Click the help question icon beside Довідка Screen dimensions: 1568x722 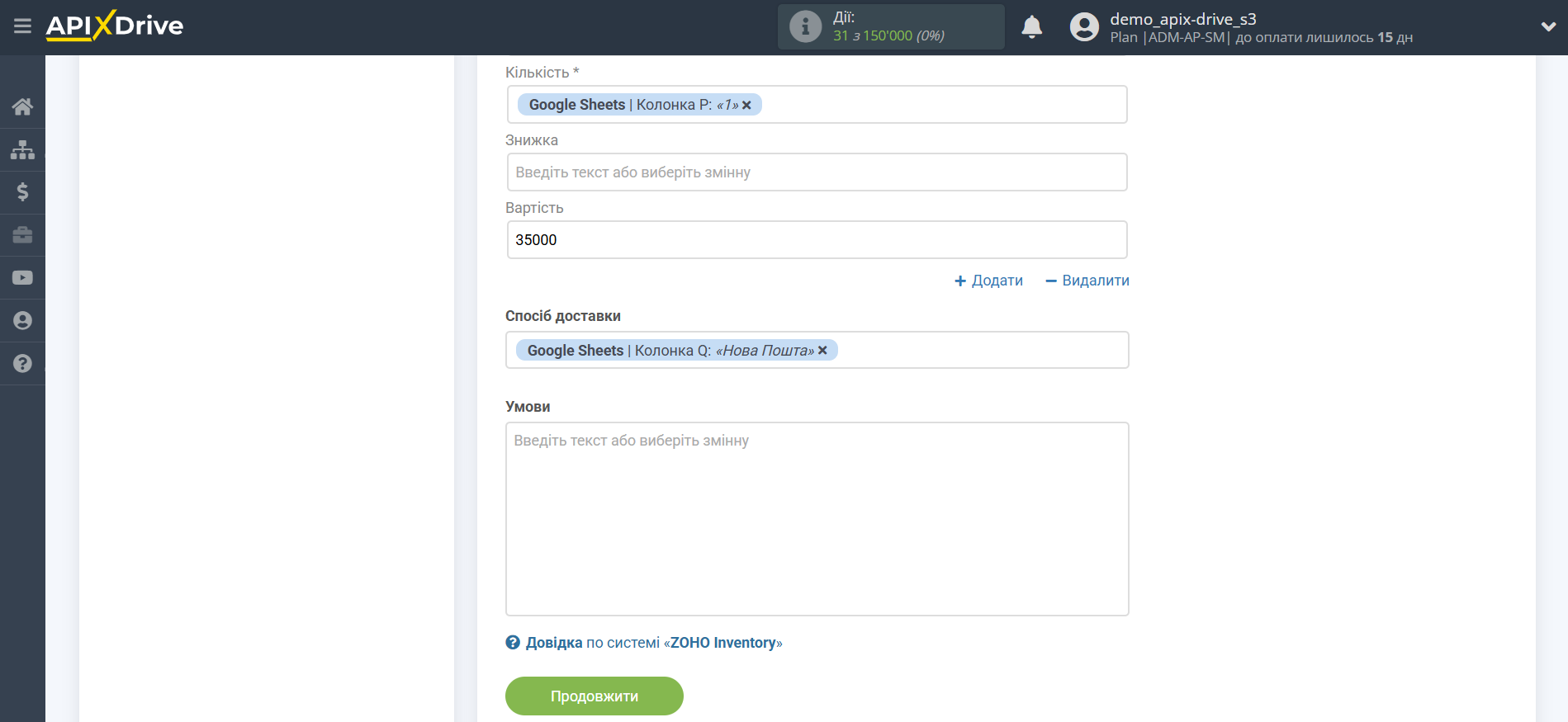(x=513, y=643)
